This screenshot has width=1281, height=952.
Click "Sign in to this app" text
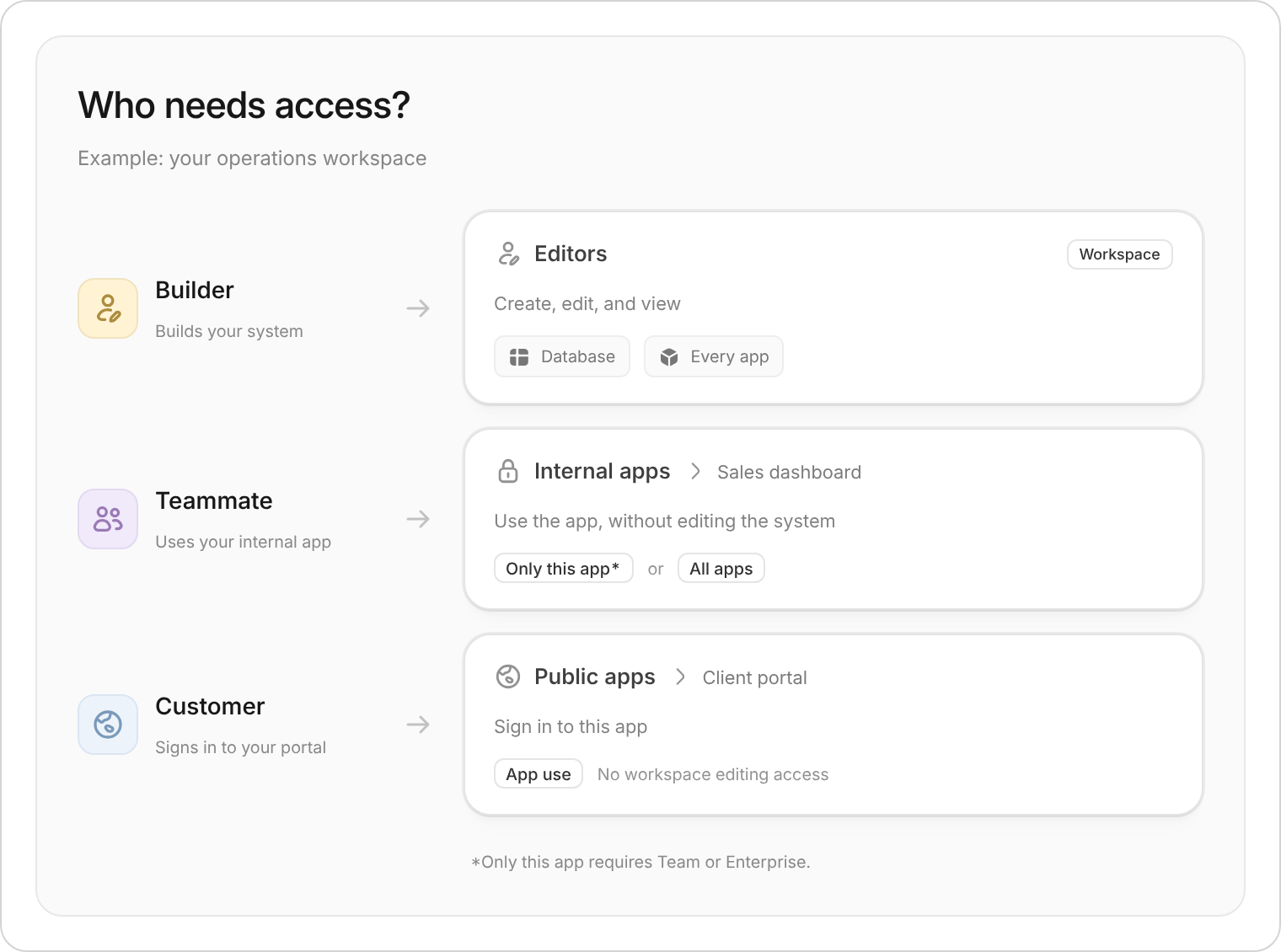click(x=571, y=727)
